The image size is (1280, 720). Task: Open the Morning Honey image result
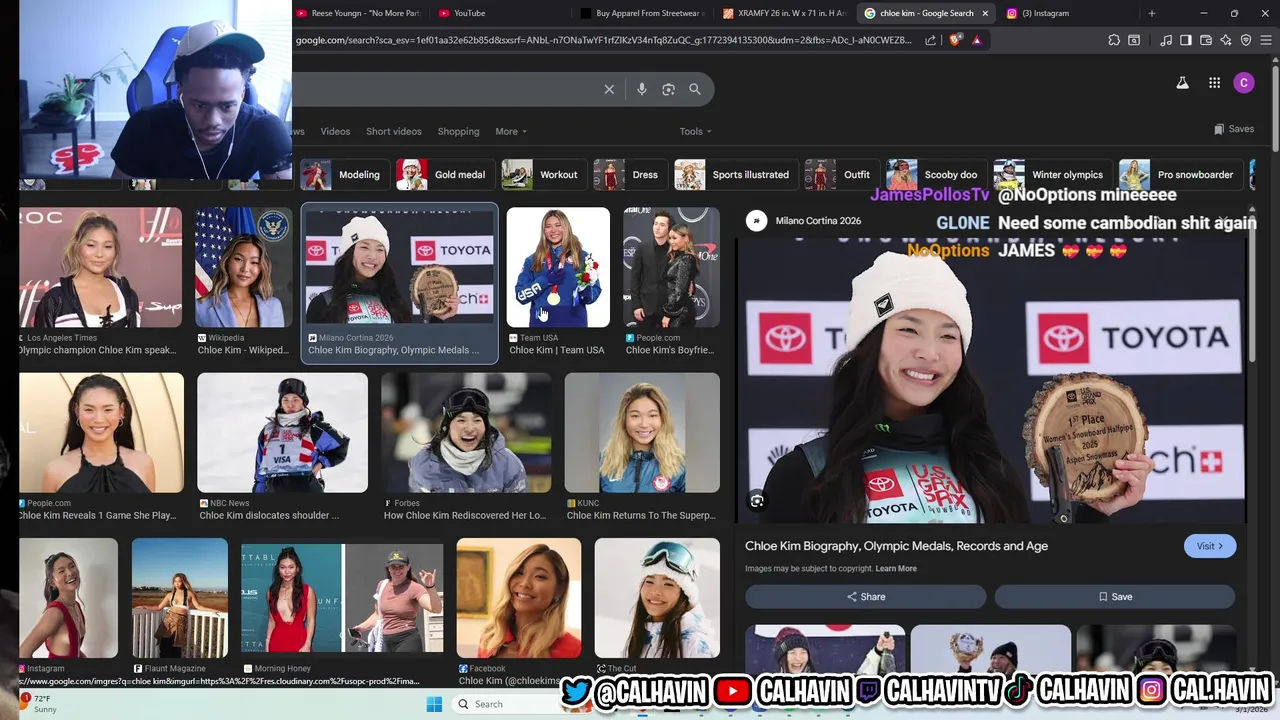342,607
